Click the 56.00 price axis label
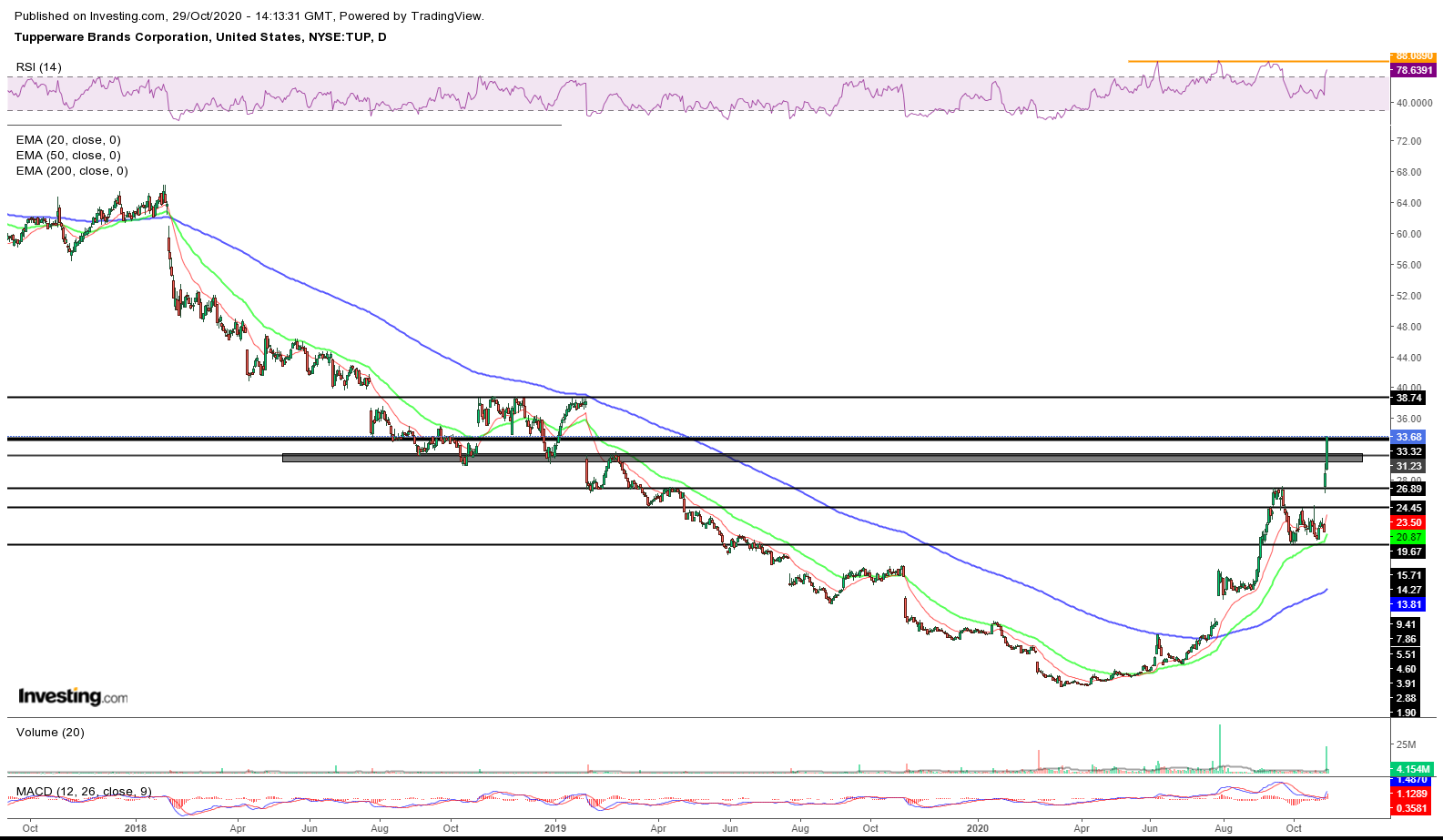1443x840 pixels. tap(1408, 265)
